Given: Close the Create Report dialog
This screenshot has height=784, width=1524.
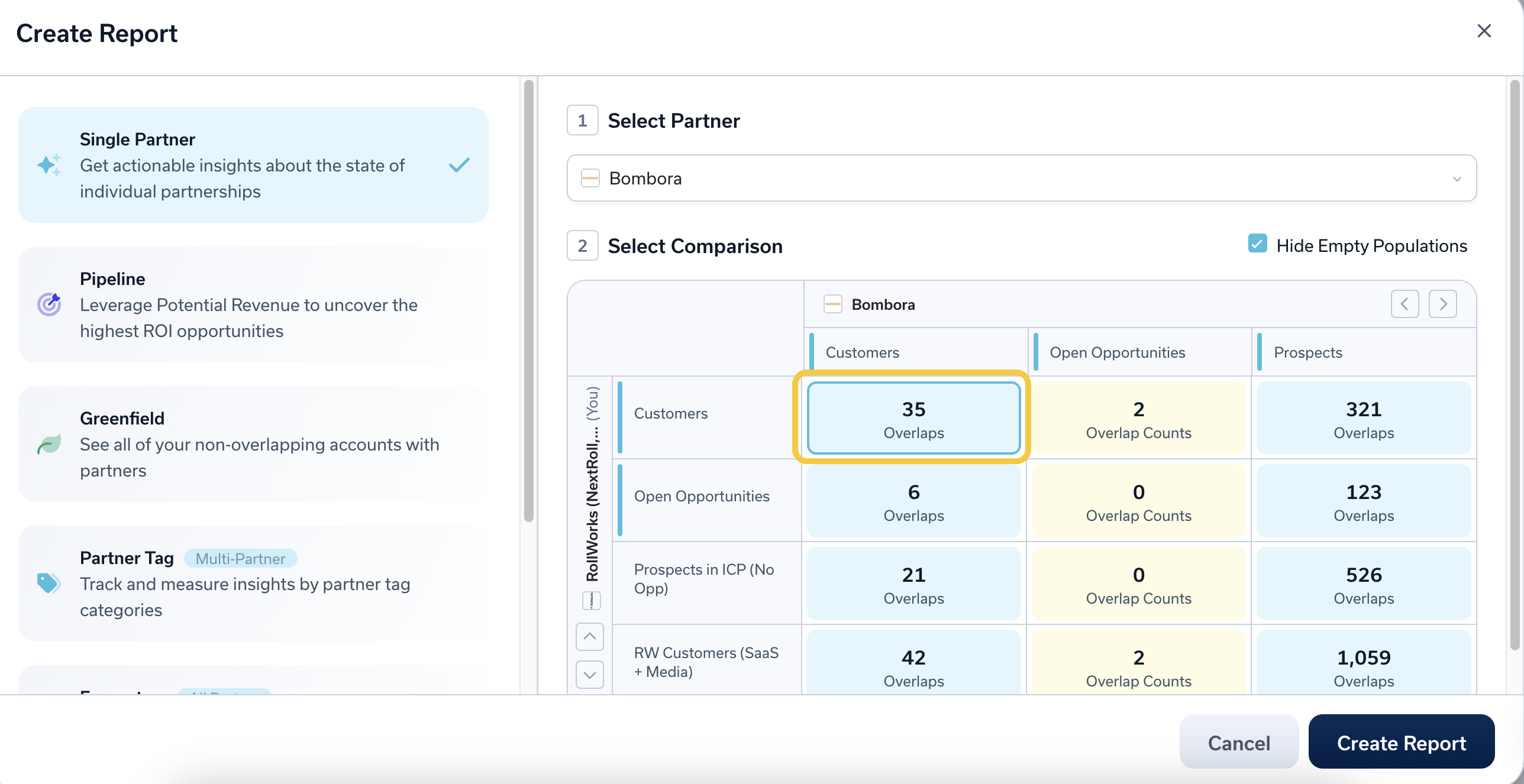Looking at the screenshot, I should click(1484, 31).
